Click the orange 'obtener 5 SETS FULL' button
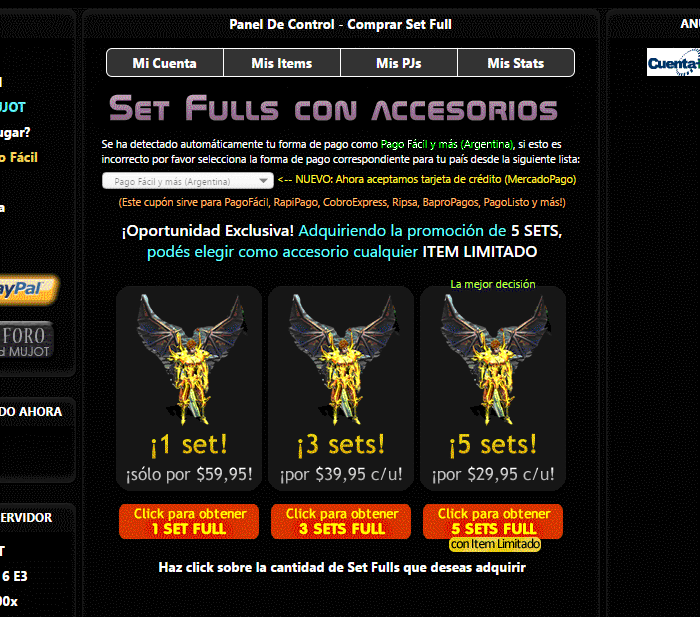The width and height of the screenshot is (700, 617). (493, 521)
